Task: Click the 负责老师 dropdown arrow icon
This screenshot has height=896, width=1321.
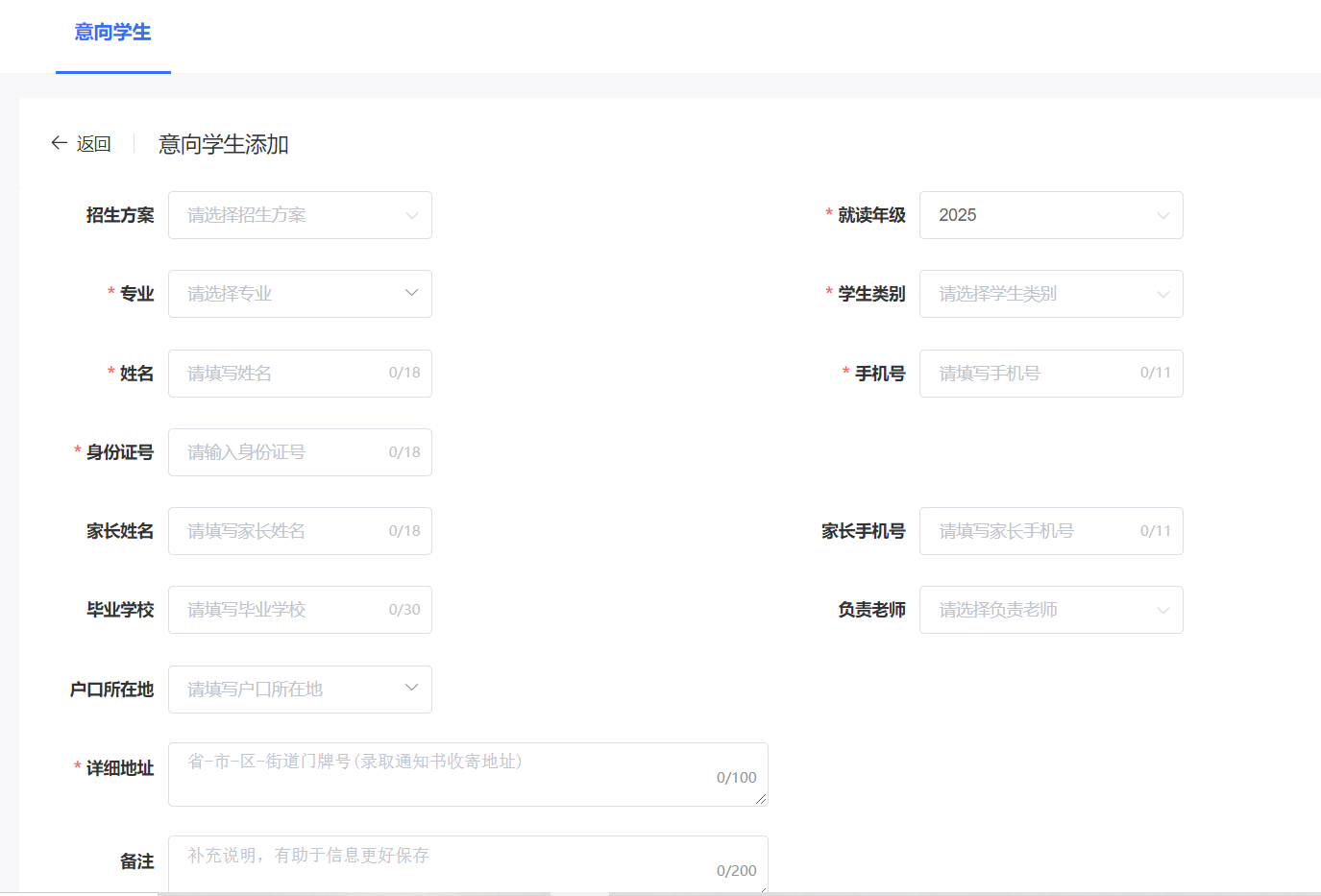Action: click(x=1162, y=610)
